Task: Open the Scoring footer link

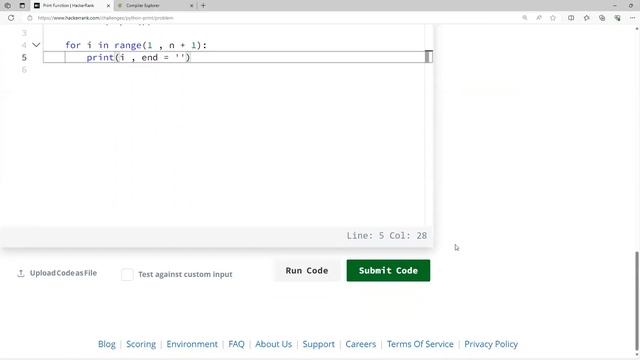Action: pos(141,344)
